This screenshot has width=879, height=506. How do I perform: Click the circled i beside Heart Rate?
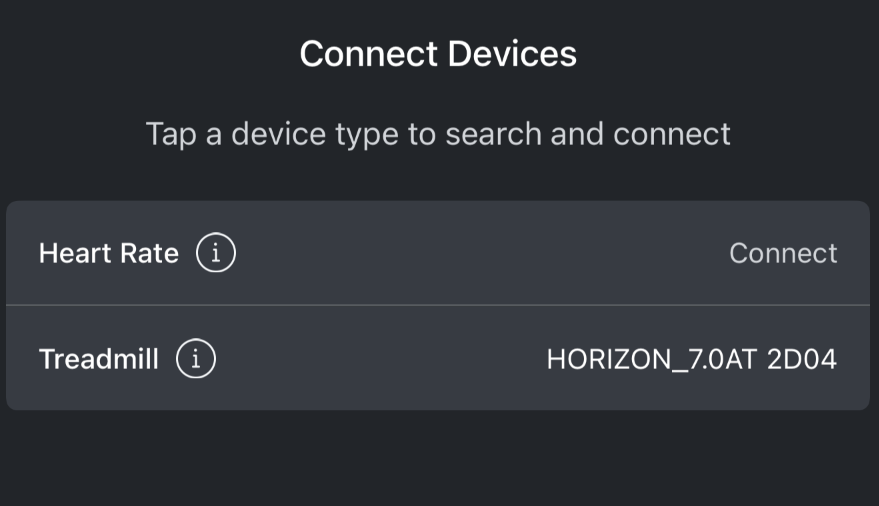[x=216, y=253]
